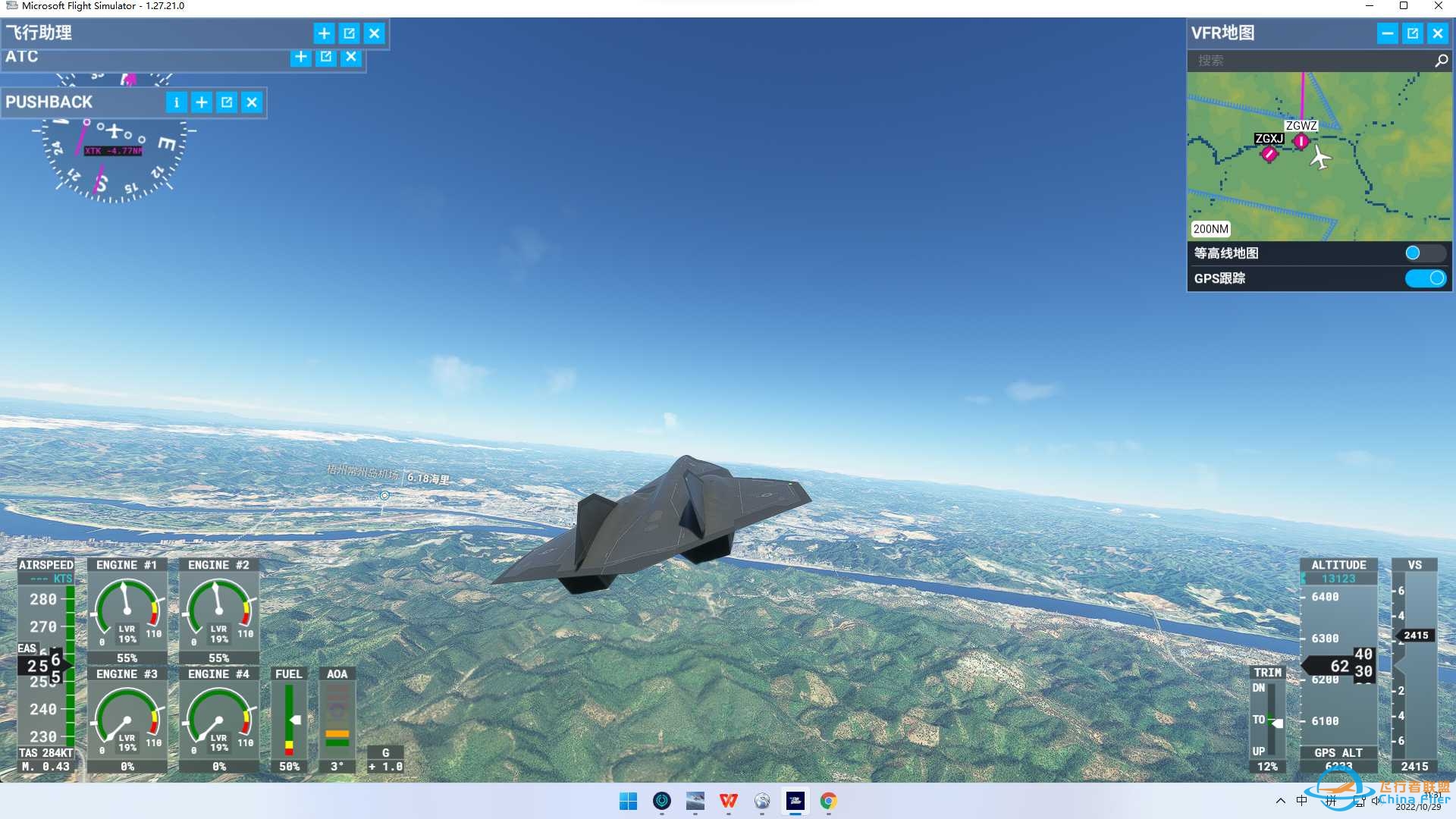This screenshot has width=1456, height=819.
Task: Open Chrome from the taskbar
Action: point(829,801)
